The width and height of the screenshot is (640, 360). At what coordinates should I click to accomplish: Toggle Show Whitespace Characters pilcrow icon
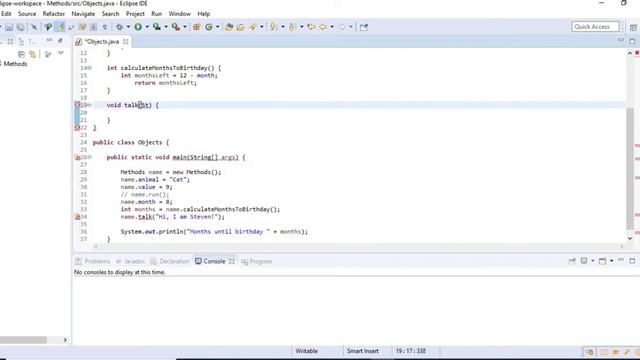point(105,27)
